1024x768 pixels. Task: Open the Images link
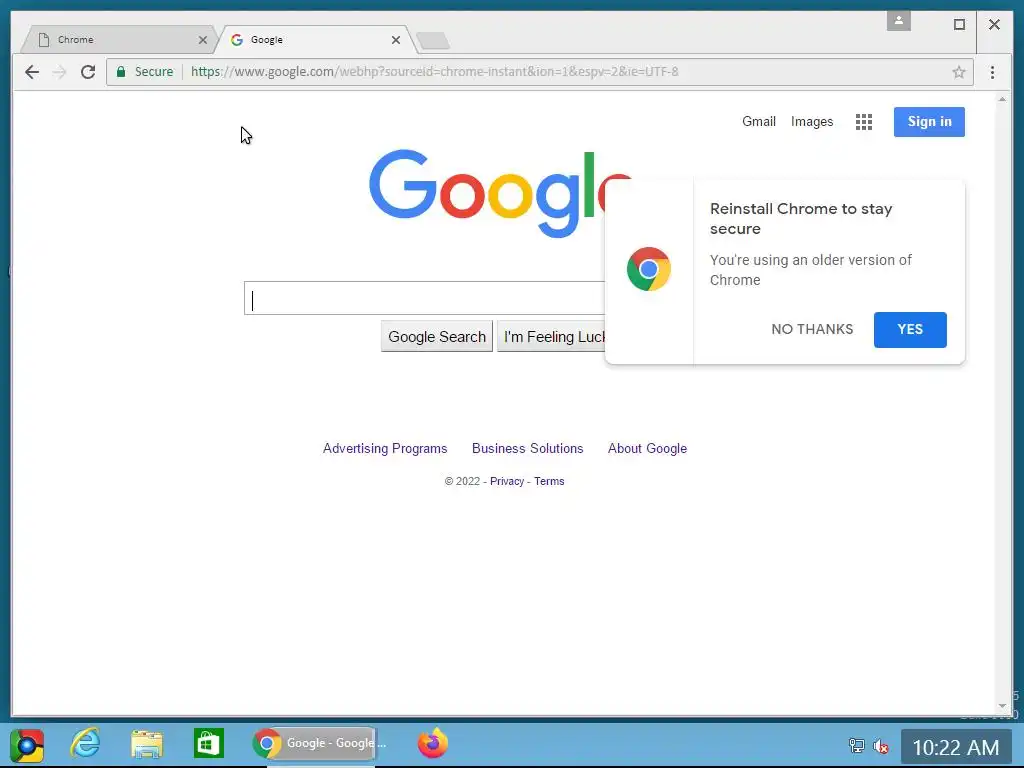click(812, 121)
